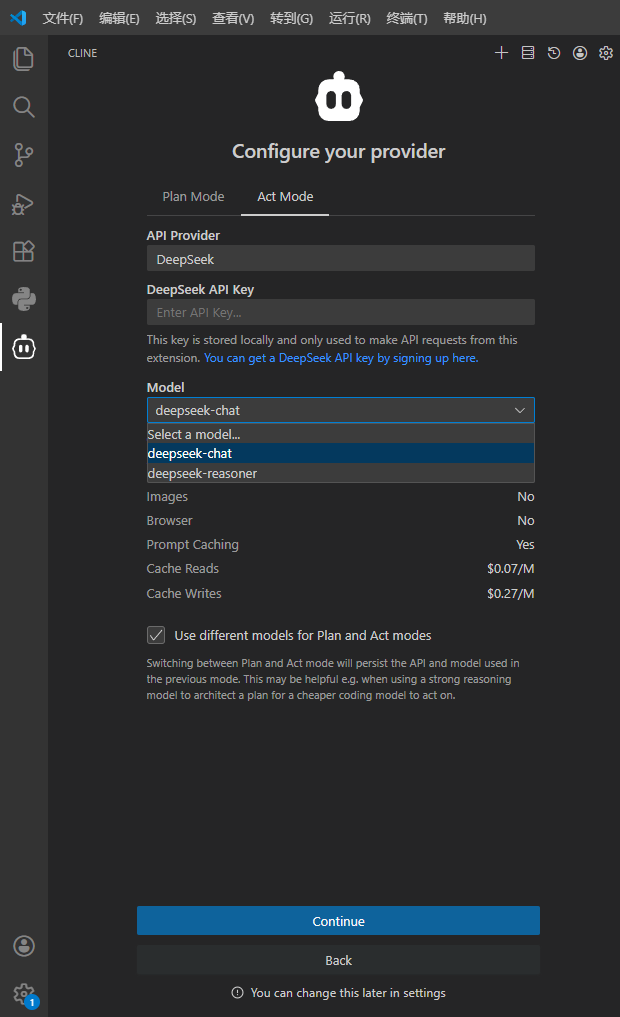Open the 文件(F) menu
This screenshot has width=620, height=1017.
click(63, 18)
